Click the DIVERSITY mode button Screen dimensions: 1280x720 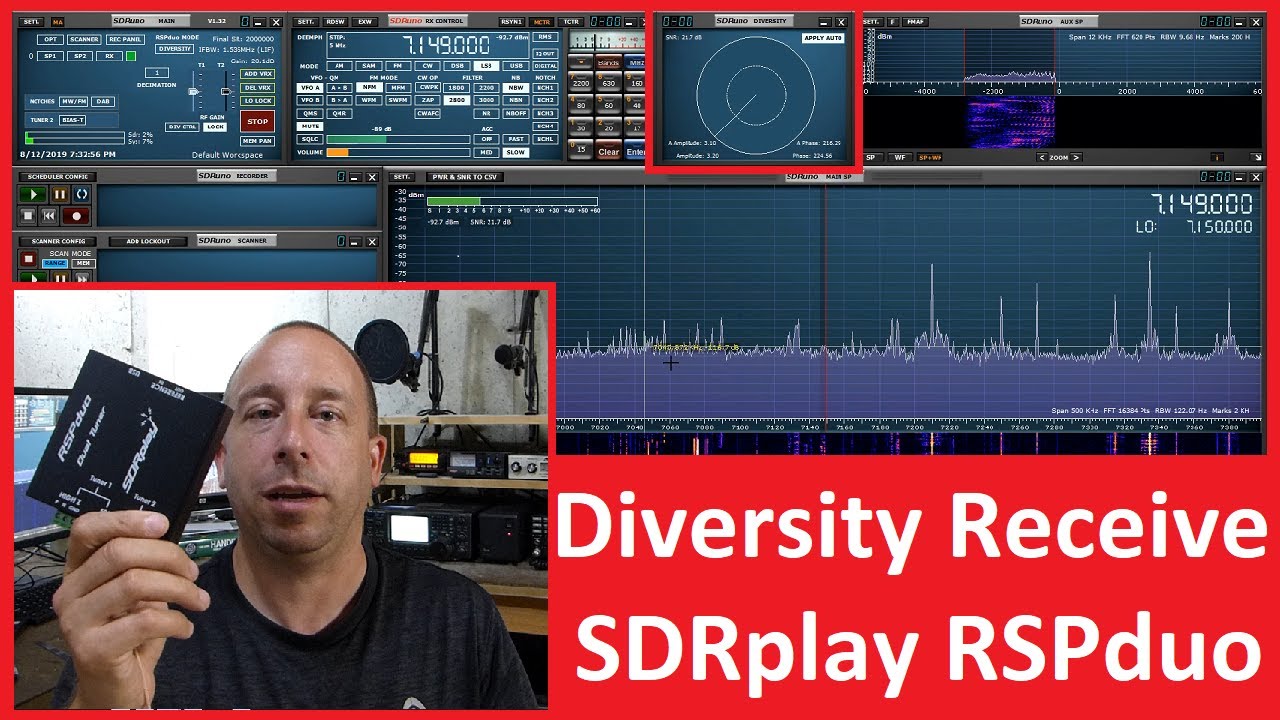click(x=174, y=48)
